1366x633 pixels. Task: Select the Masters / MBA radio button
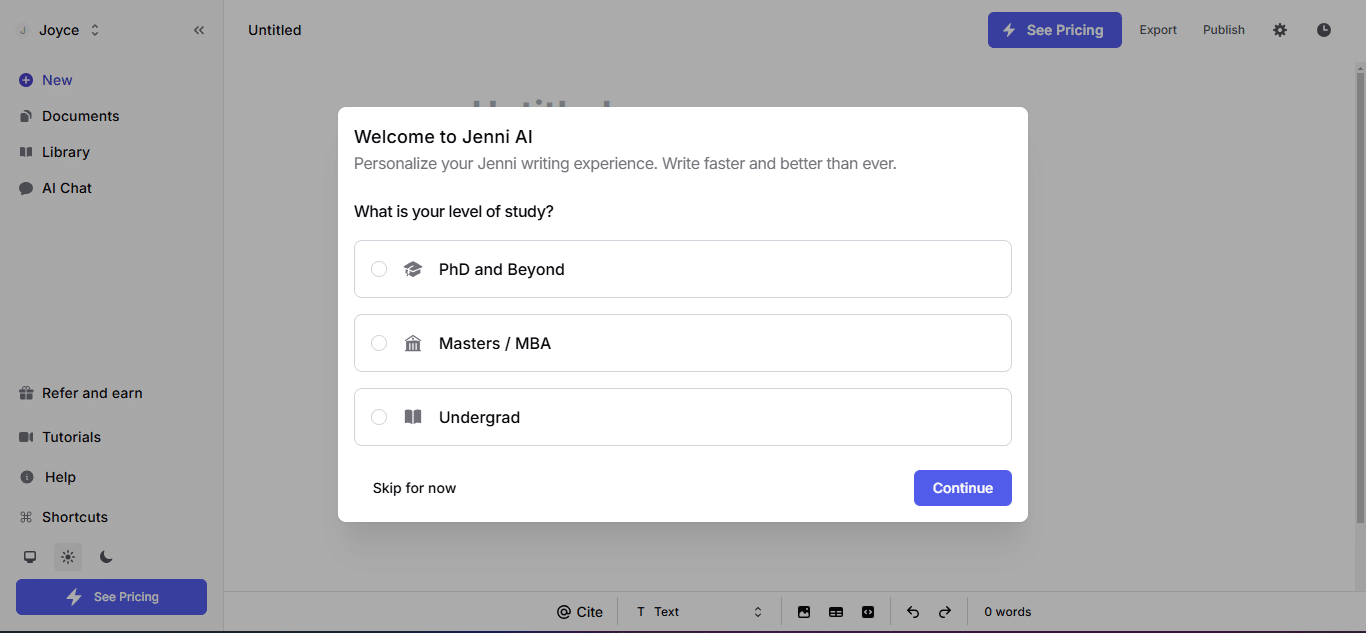[x=379, y=343]
